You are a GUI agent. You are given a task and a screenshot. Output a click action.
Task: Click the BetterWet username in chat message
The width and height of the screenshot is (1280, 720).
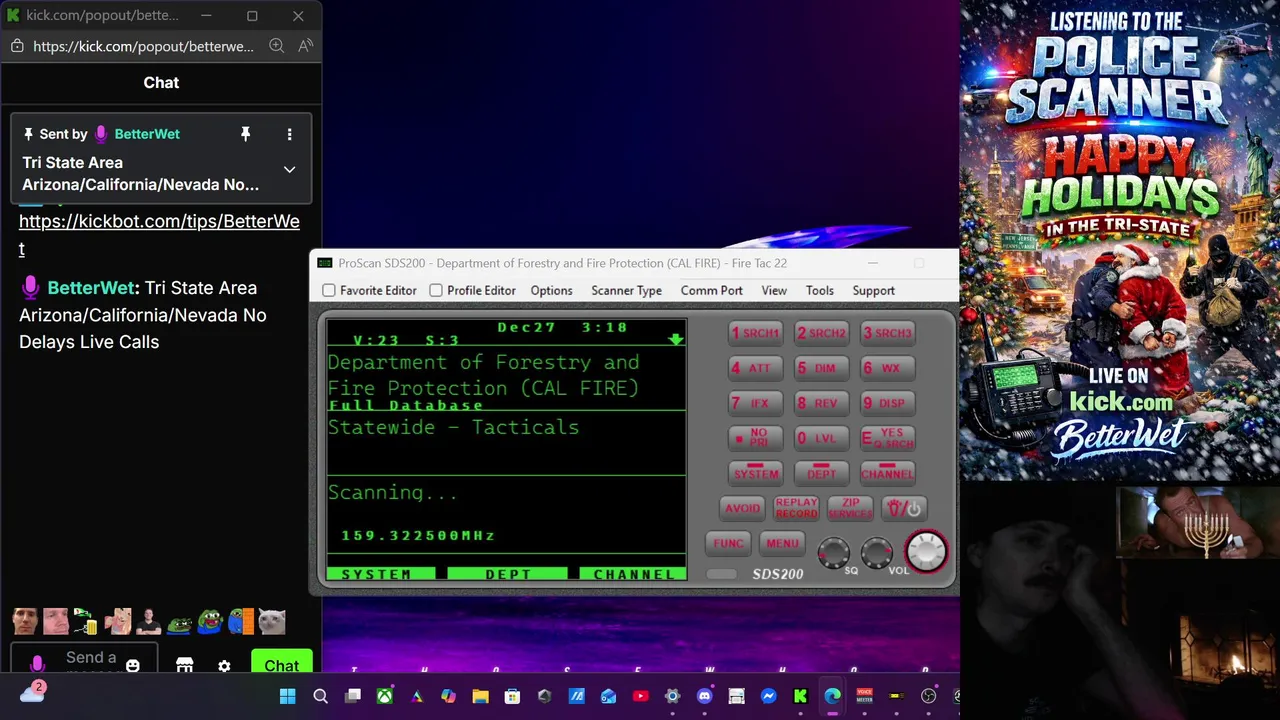click(90, 288)
